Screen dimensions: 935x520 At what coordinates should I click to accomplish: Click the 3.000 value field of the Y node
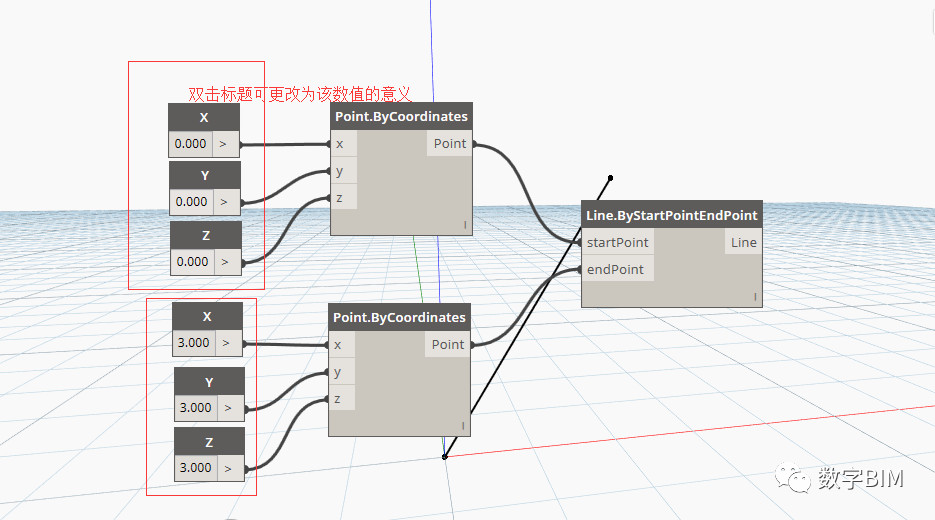196,408
